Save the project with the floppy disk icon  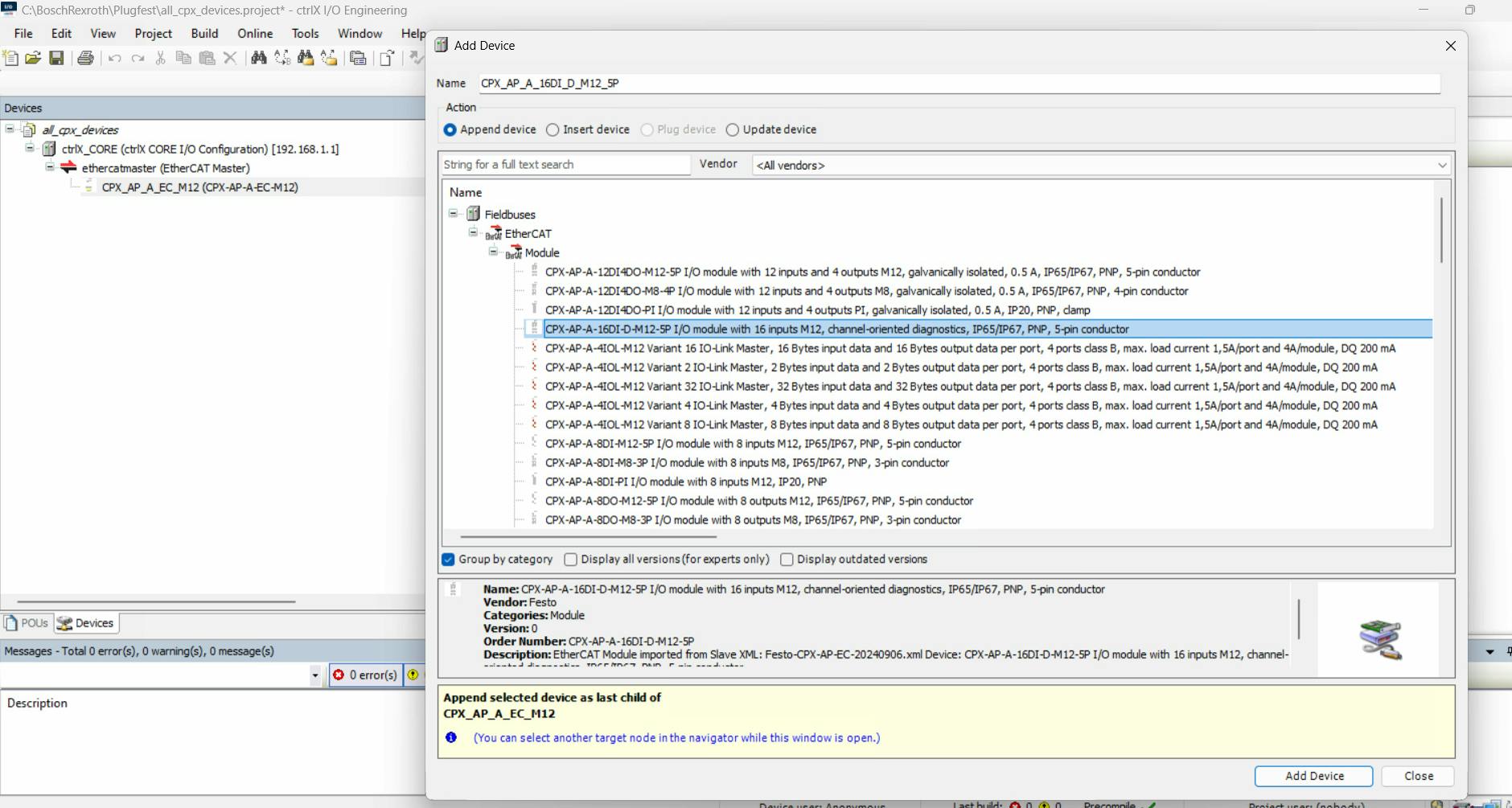[56, 58]
